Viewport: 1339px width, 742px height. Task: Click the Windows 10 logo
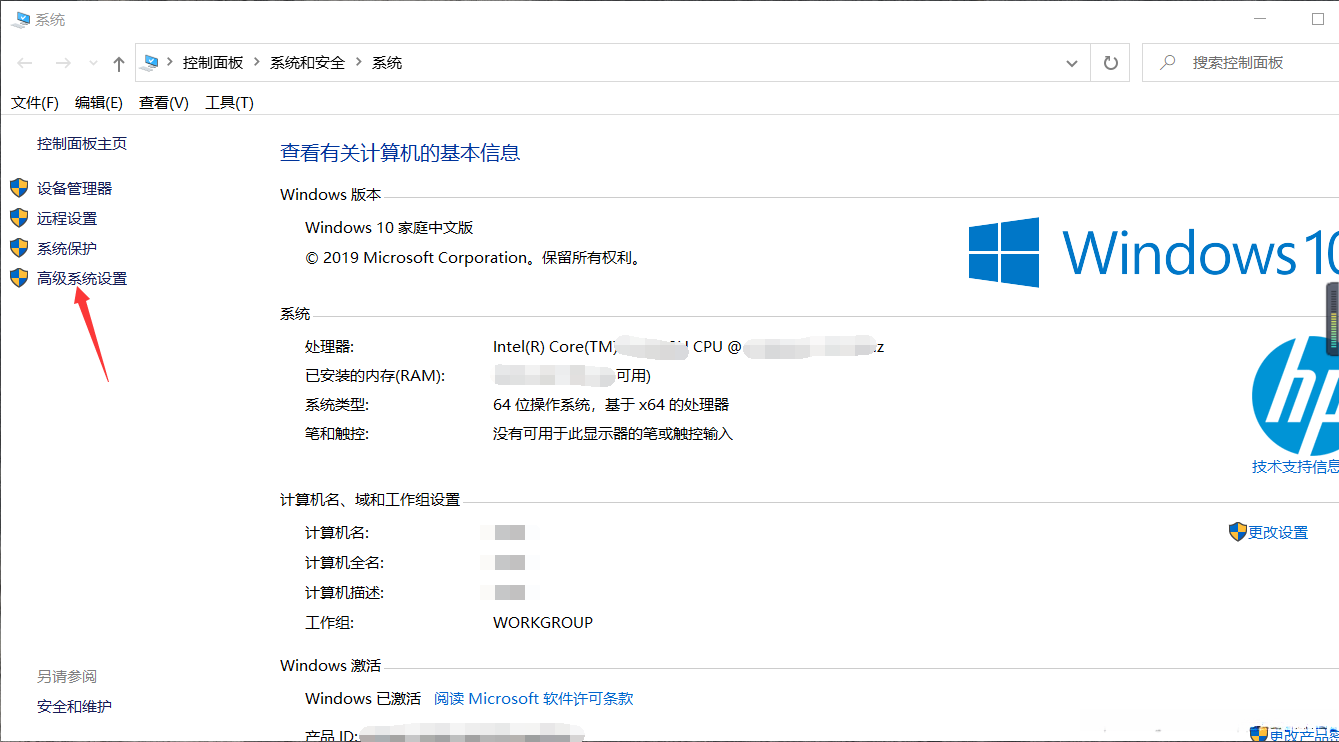(1153, 252)
